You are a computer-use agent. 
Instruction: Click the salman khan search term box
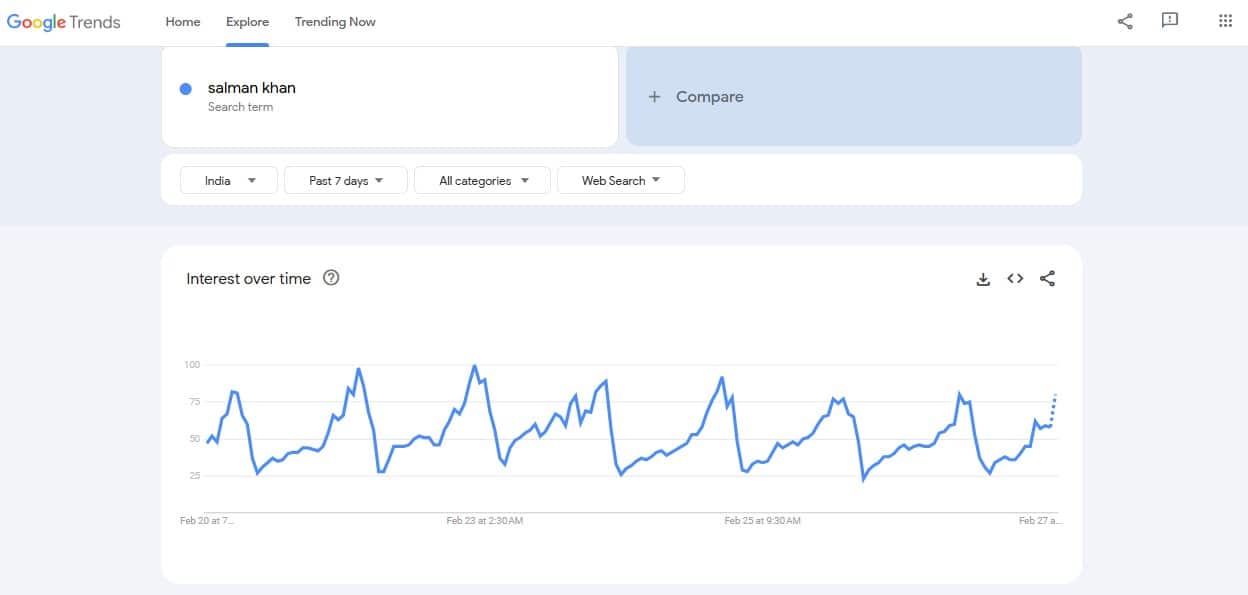point(389,96)
